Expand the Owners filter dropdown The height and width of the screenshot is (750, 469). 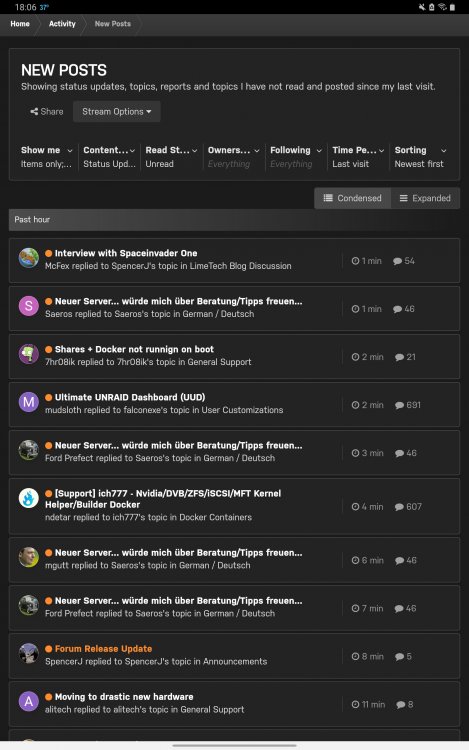[x=233, y=156]
